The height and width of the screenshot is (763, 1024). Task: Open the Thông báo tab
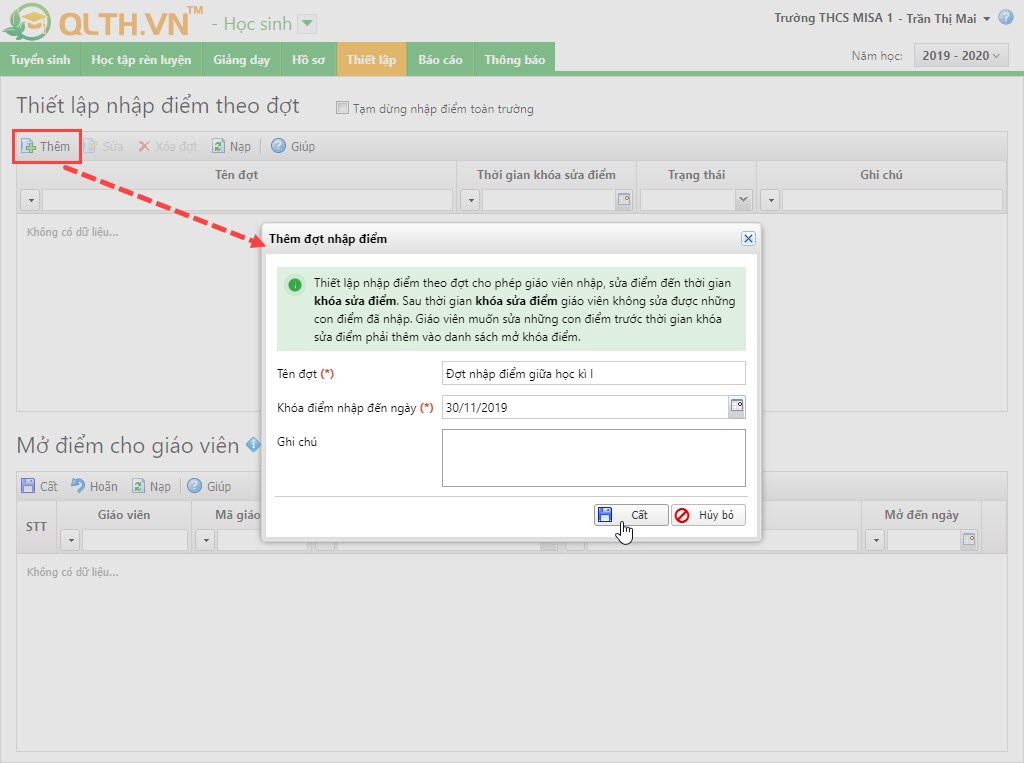coord(515,59)
